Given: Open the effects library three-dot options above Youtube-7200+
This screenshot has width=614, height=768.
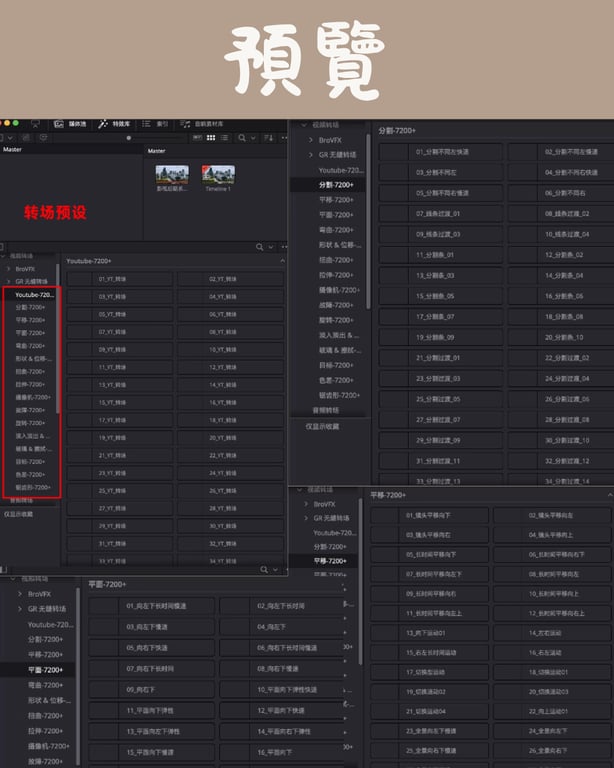Looking at the screenshot, I should [284, 247].
